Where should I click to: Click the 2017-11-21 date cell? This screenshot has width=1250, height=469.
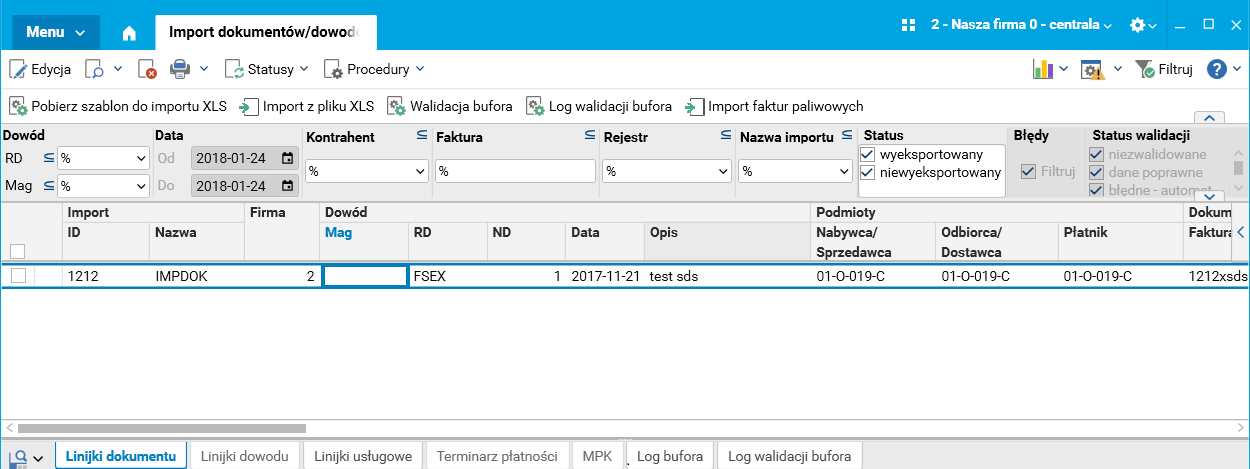pyautogui.click(x=605, y=275)
